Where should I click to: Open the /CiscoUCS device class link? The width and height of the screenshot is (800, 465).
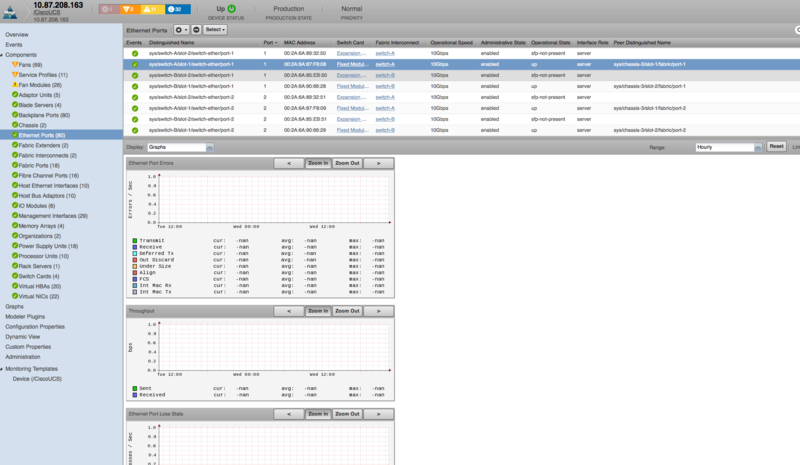(x=47, y=13)
